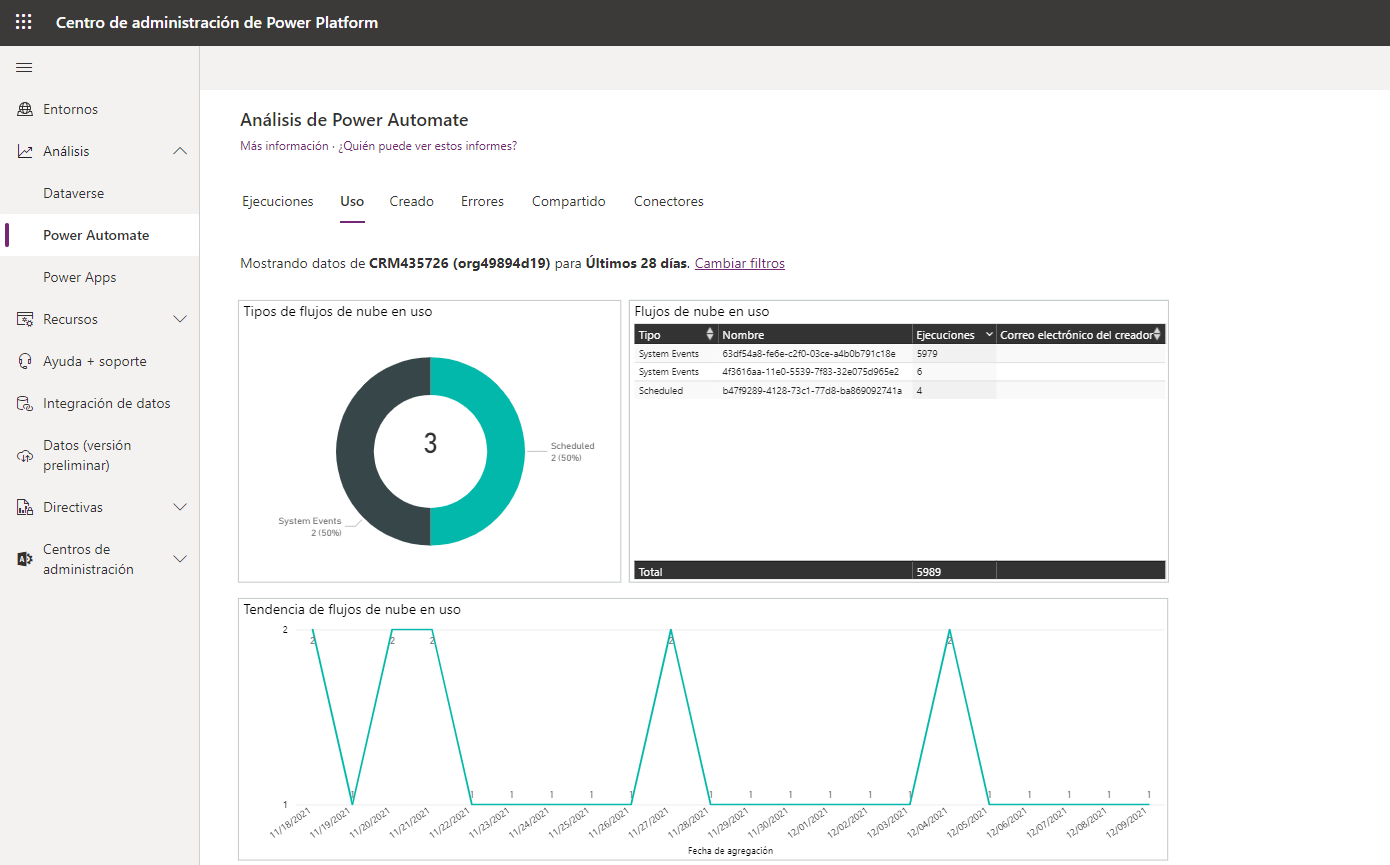Click the Integración de datos icon
Screen dimensions: 1390x865
pyautogui.click(x=25, y=403)
